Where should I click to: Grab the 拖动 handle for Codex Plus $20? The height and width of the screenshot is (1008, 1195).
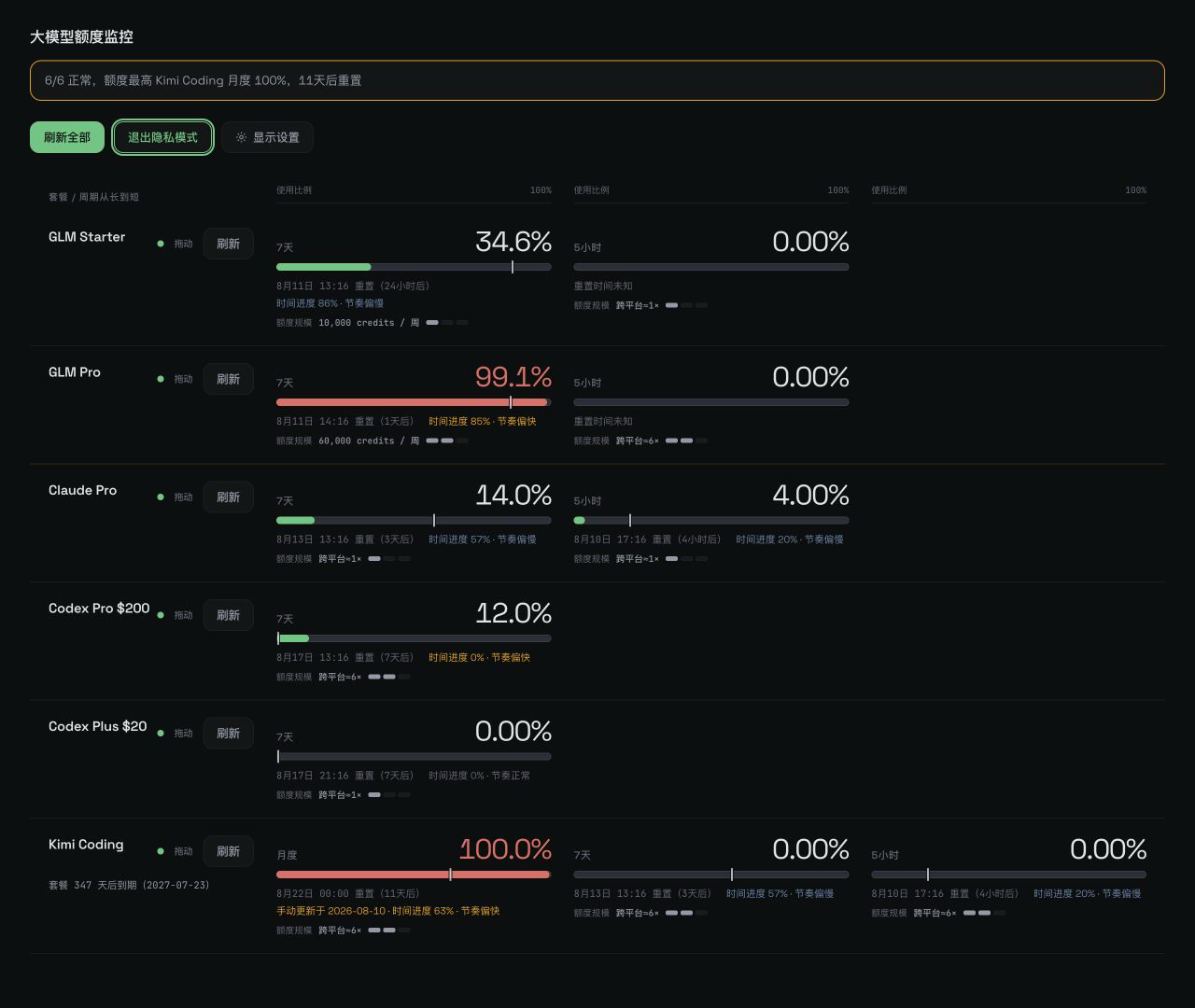(183, 734)
